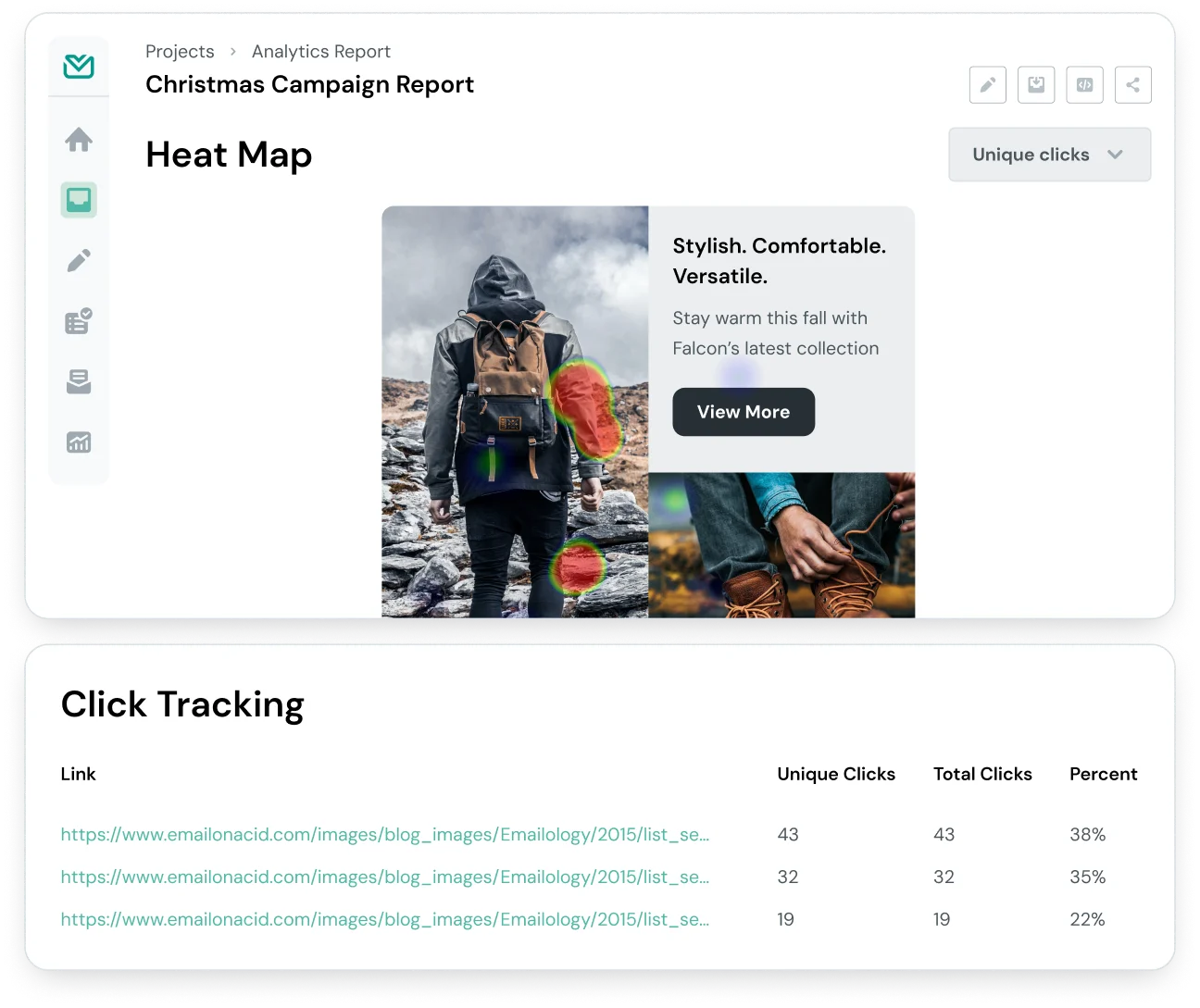
Task: Click the shoe-tying photo in the heat map
Action: pos(781,545)
